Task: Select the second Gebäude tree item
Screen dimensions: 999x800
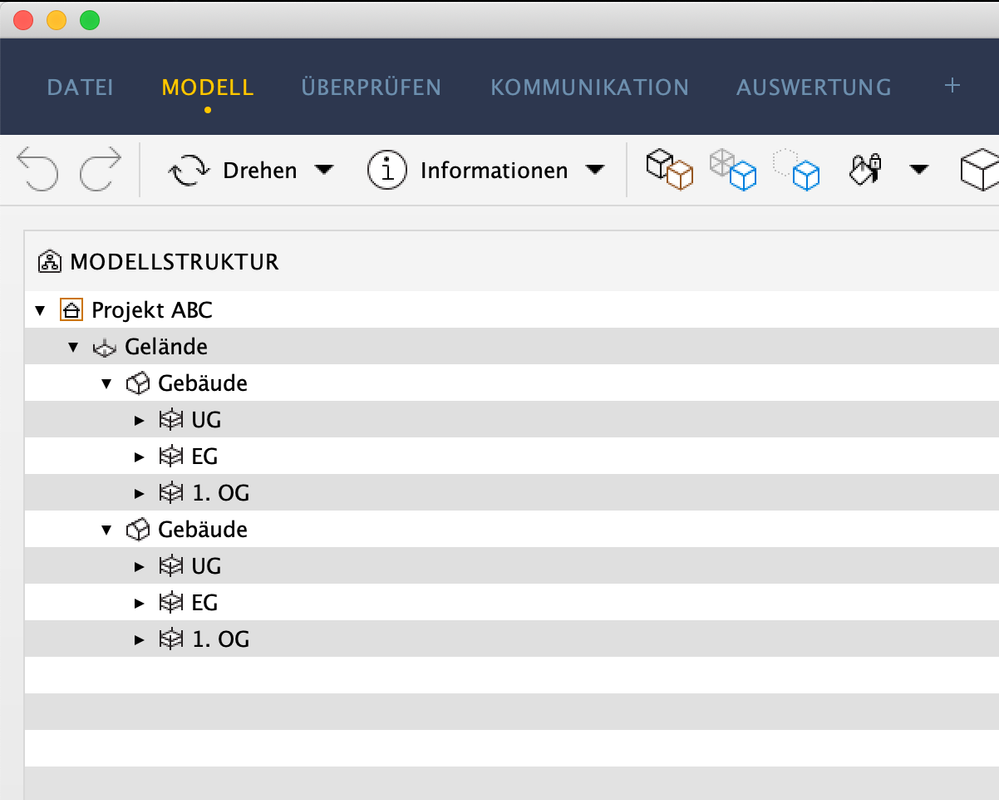Action: 202,530
